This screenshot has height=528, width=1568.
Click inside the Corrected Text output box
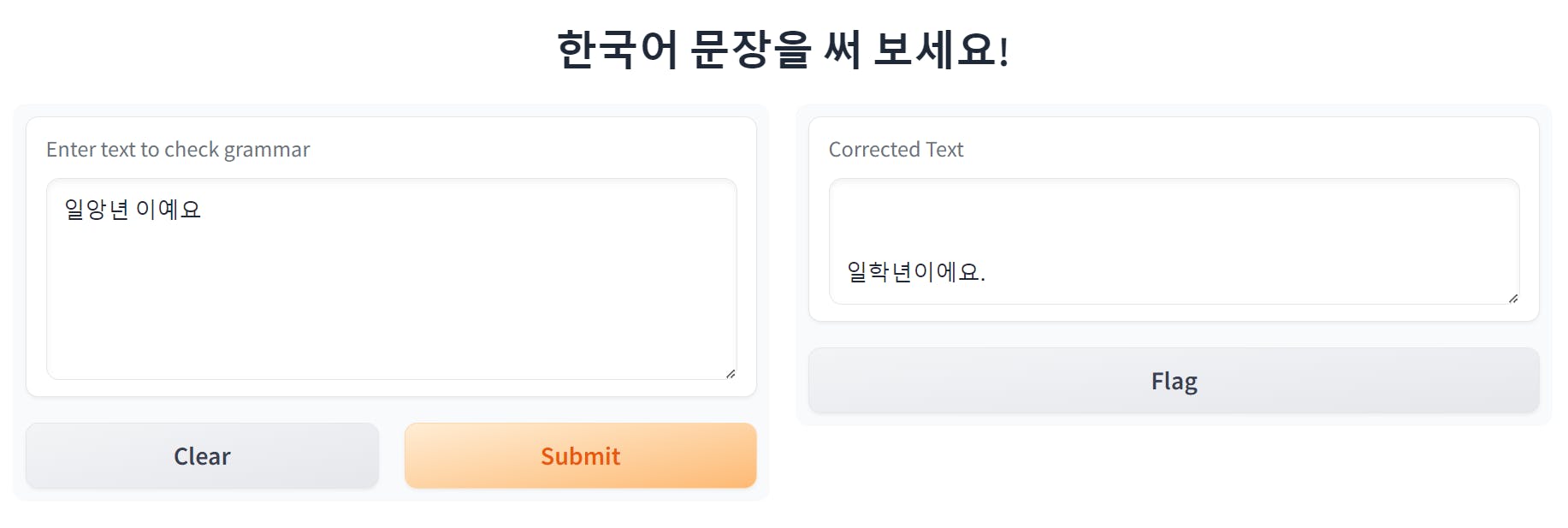(x=1174, y=241)
